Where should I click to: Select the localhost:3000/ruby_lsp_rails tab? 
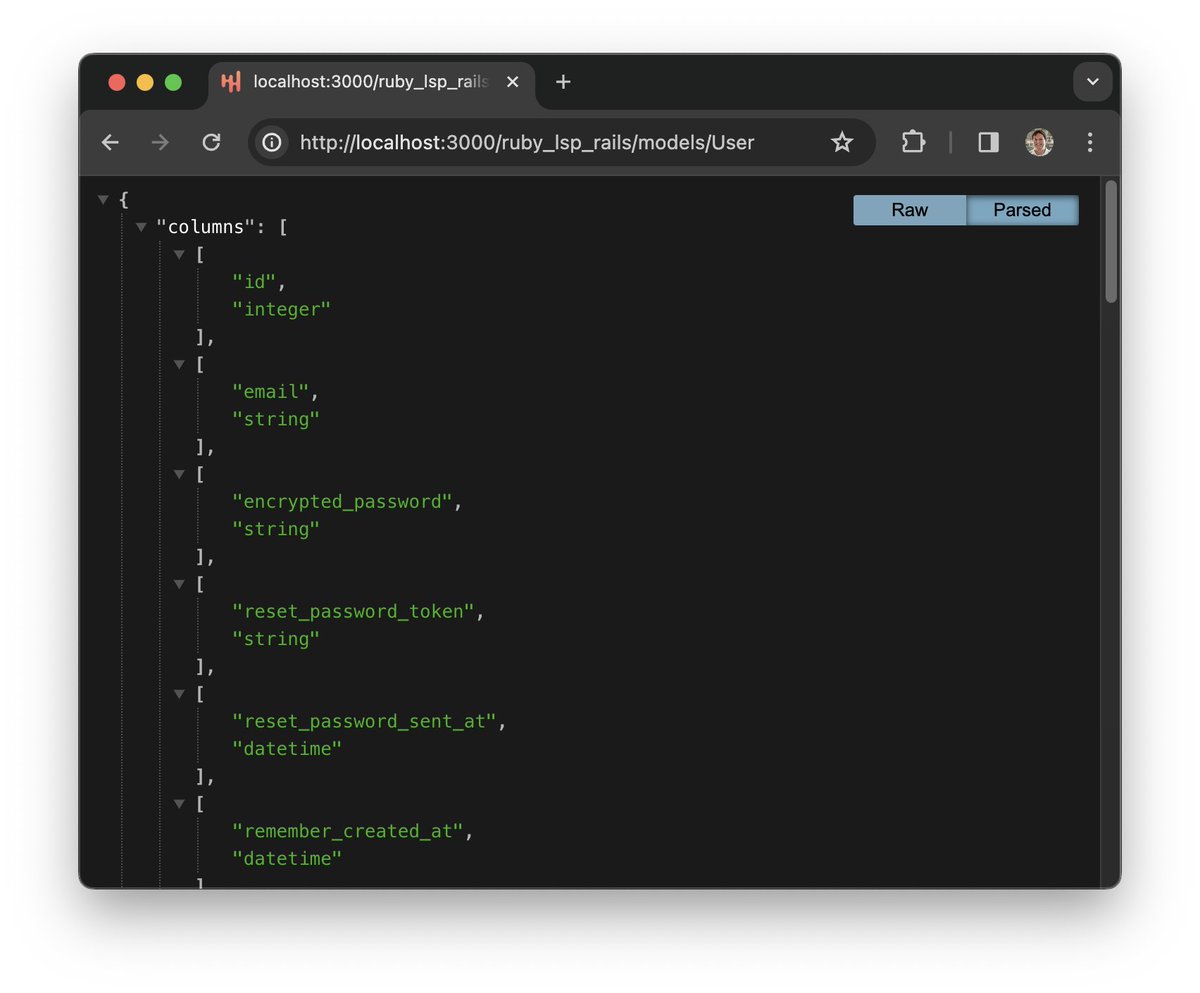coord(372,84)
